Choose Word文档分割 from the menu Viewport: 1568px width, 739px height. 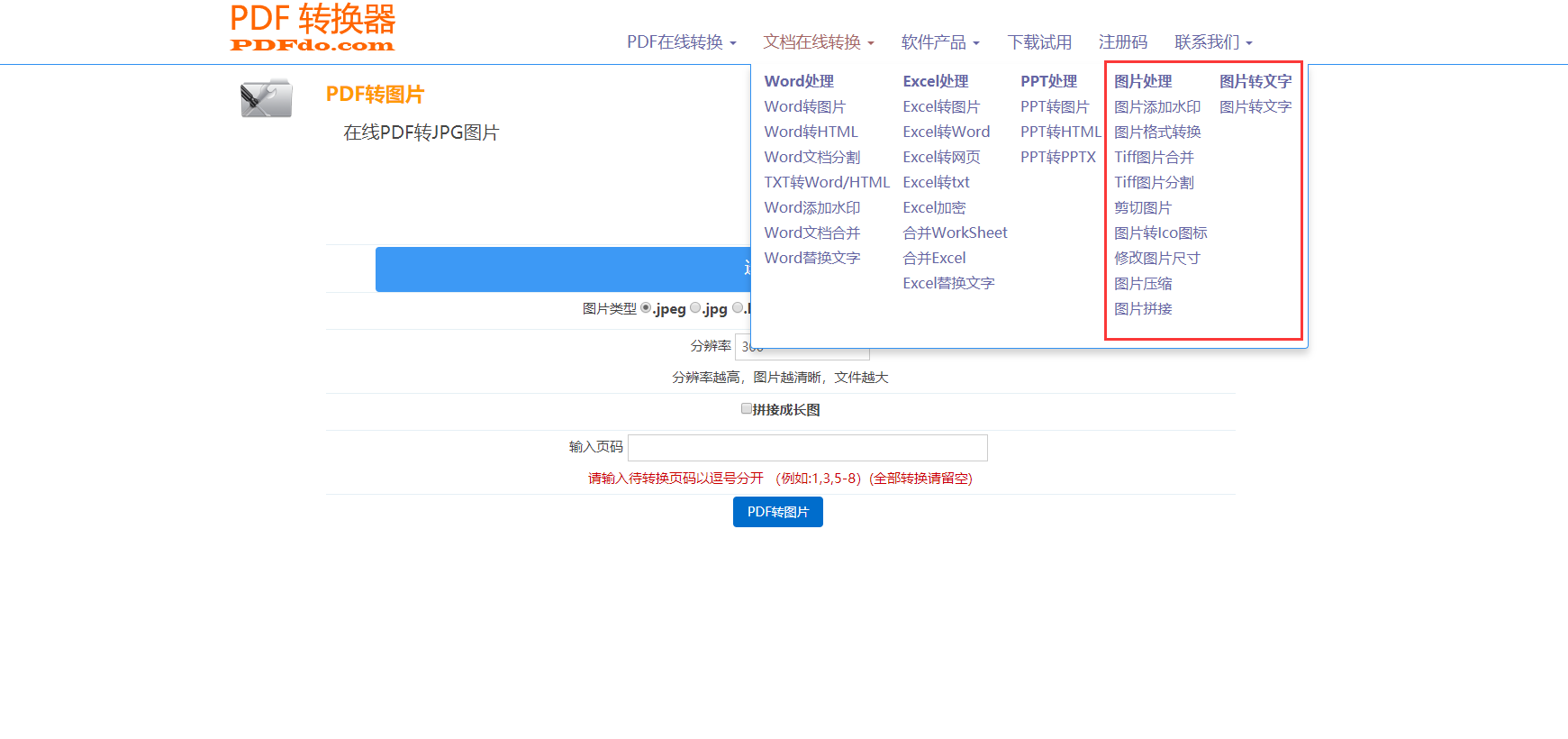tap(812, 157)
